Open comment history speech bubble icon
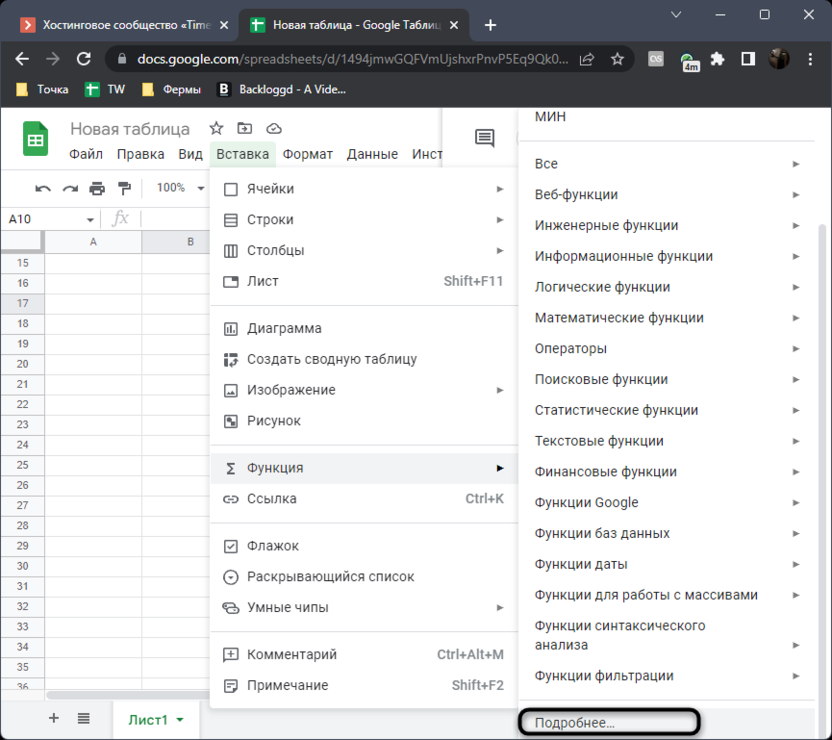Viewport: 832px width, 740px height. click(484, 138)
